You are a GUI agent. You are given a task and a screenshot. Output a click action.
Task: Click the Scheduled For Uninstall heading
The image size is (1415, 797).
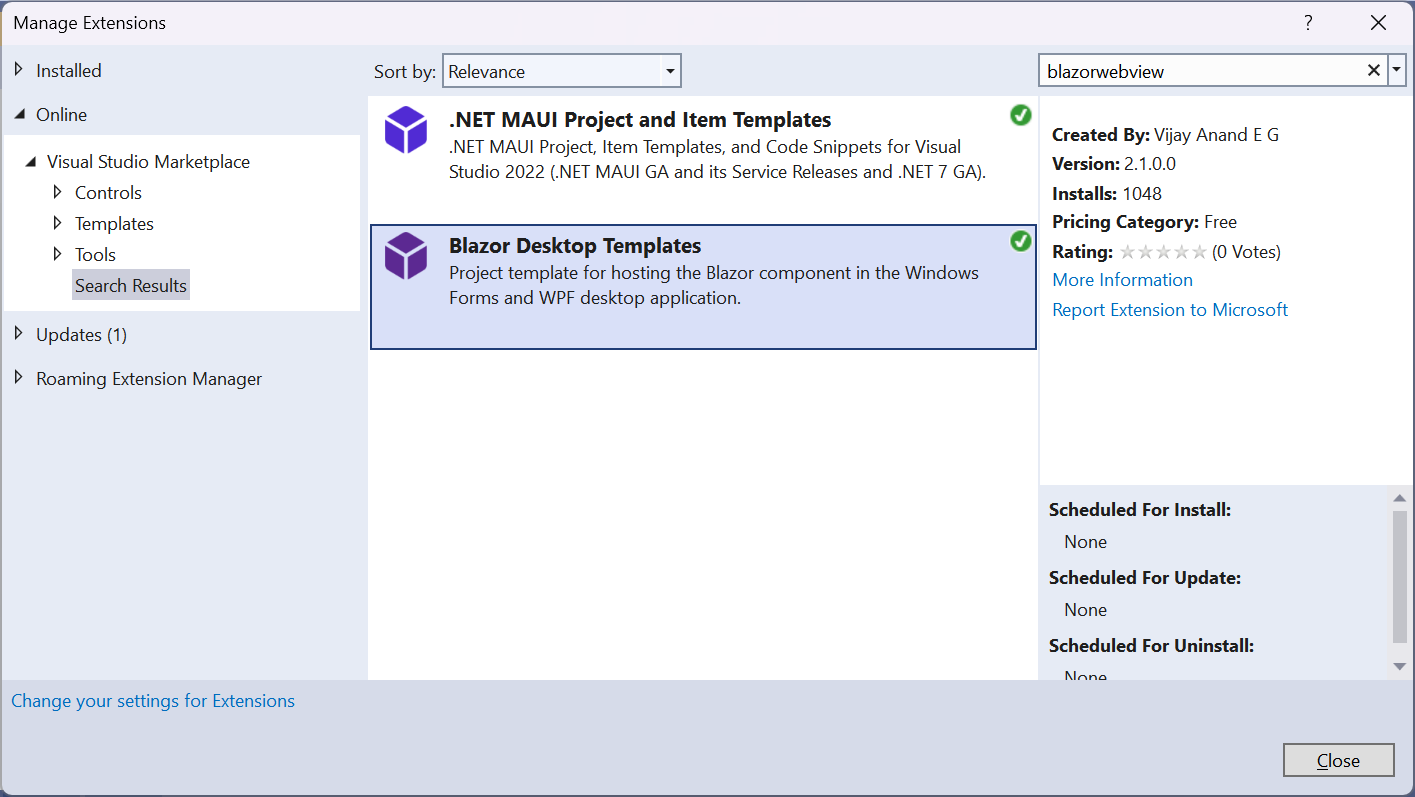1151,646
